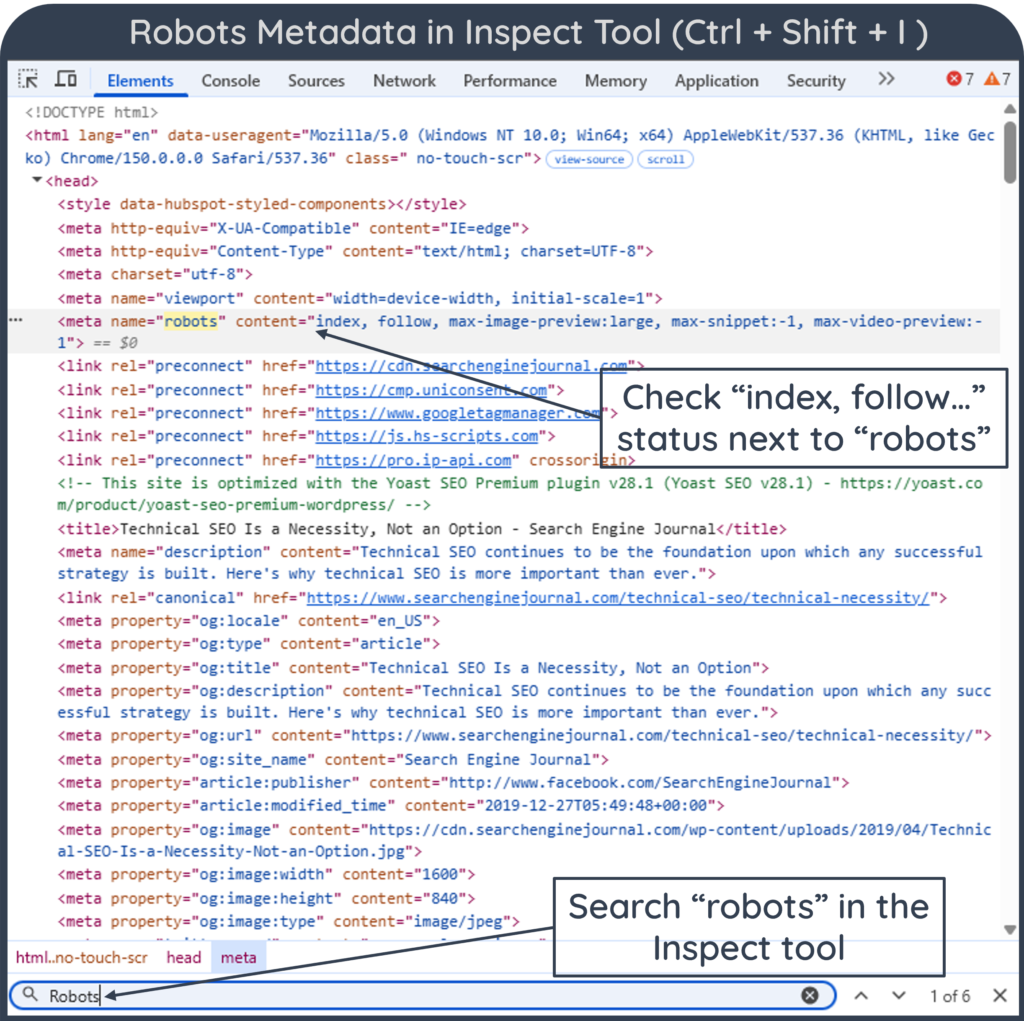This screenshot has width=1024, height=1021.
Task: Click the view-source badge
Action: [589, 159]
